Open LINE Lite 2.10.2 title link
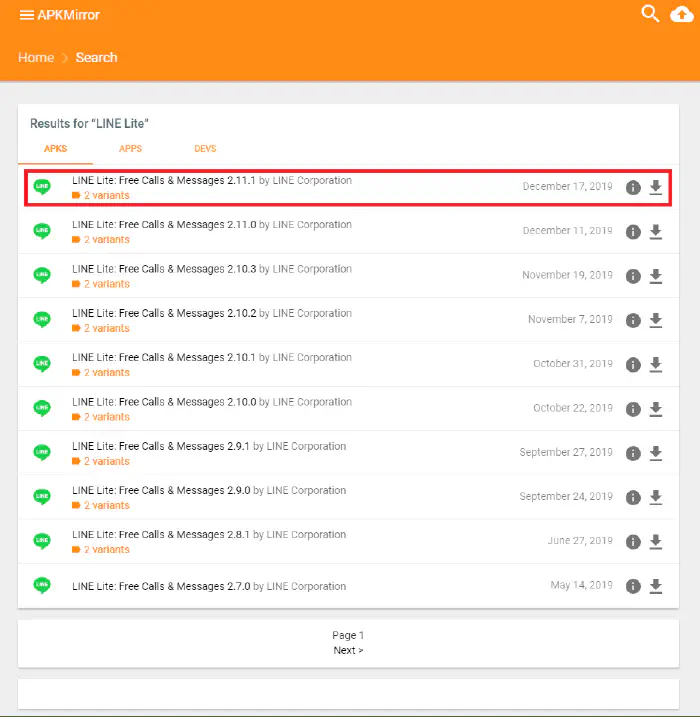 click(x=164, y=313)
